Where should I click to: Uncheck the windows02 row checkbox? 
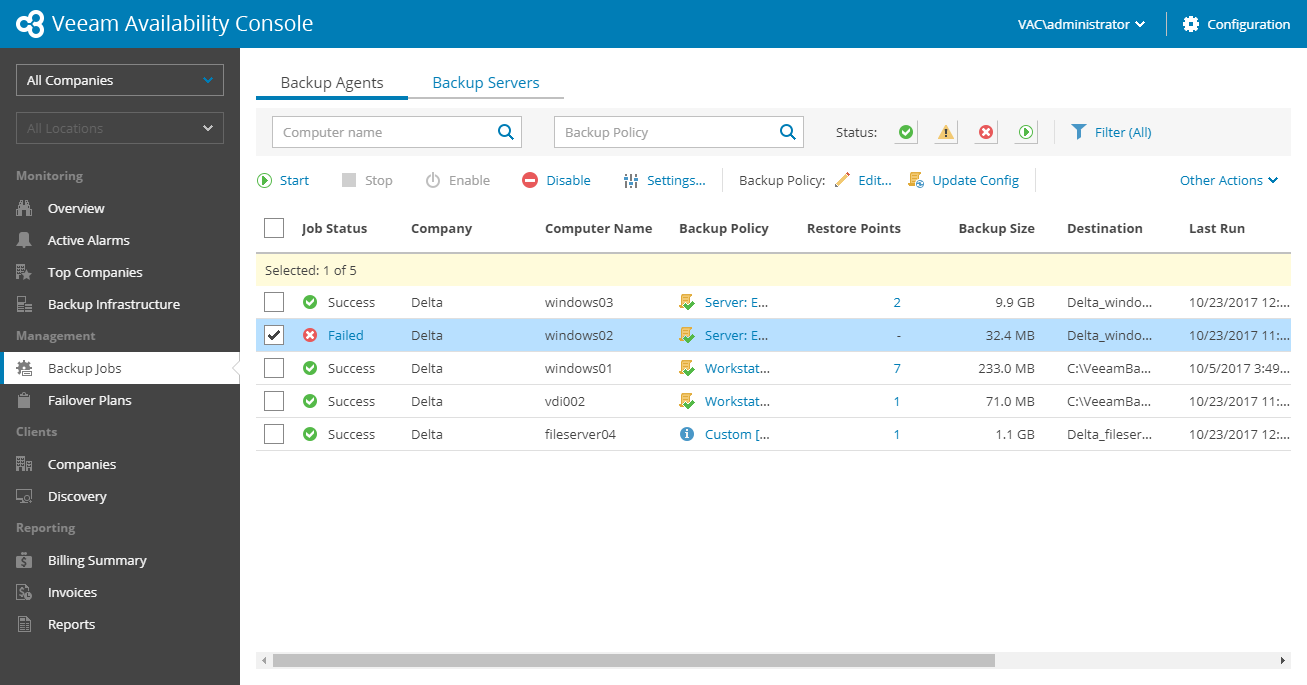274,335
